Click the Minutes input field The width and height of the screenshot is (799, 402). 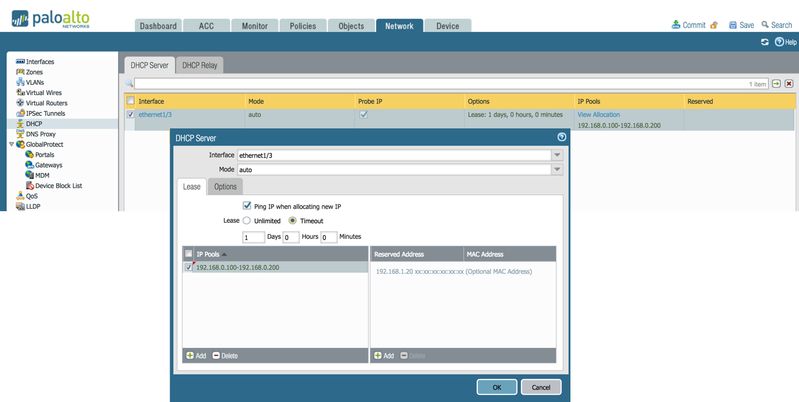[x=329, y=237]
